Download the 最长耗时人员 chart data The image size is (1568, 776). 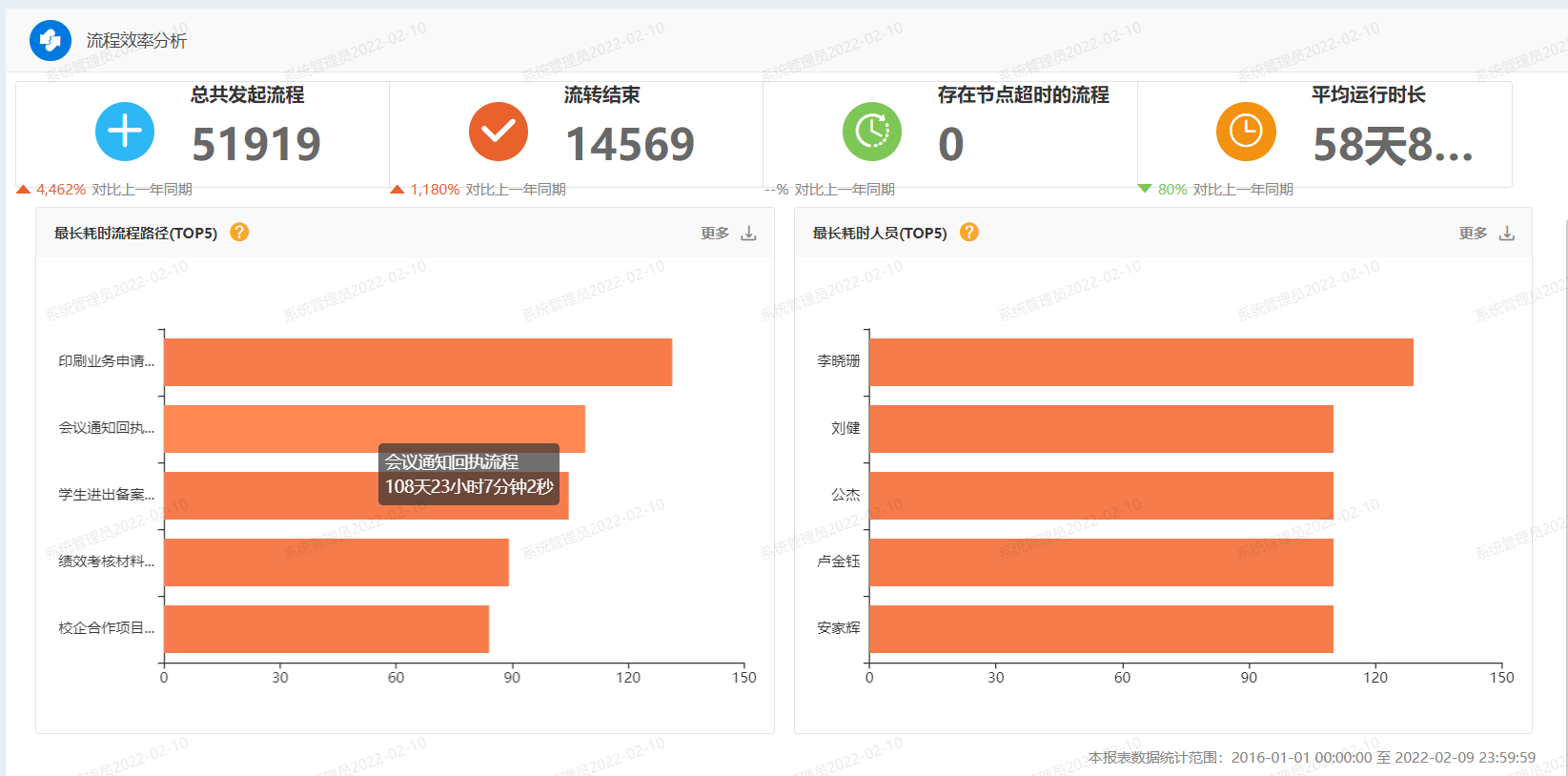[x=1507, y=234]
